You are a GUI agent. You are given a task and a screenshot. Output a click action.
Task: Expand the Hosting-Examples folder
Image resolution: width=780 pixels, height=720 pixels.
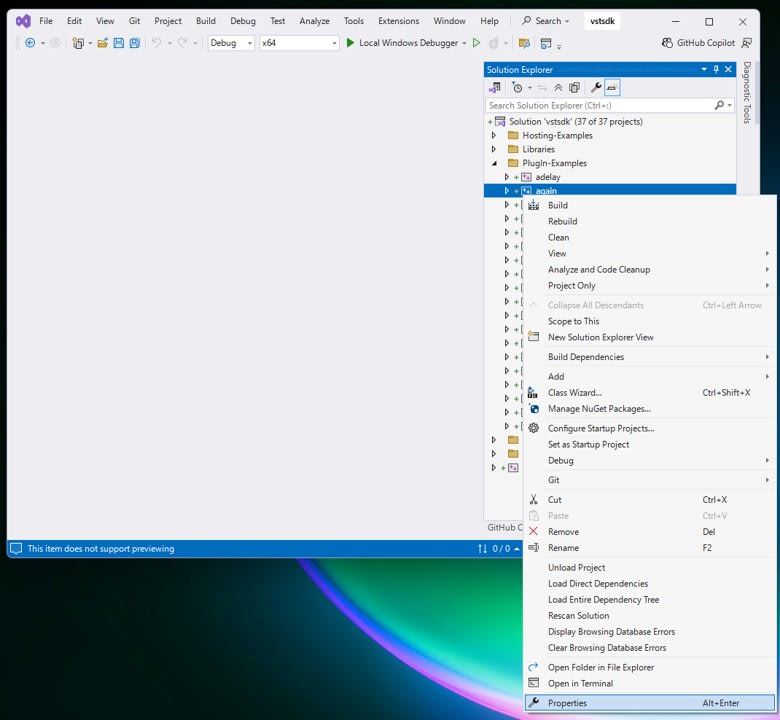(x=493, y=135)
